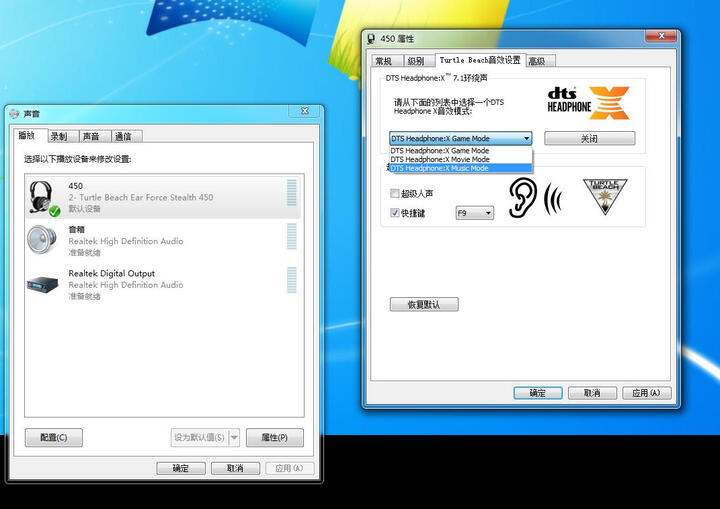720x509 pixels.
Task: Close the 450 属性 window
Action: point(662,36)
